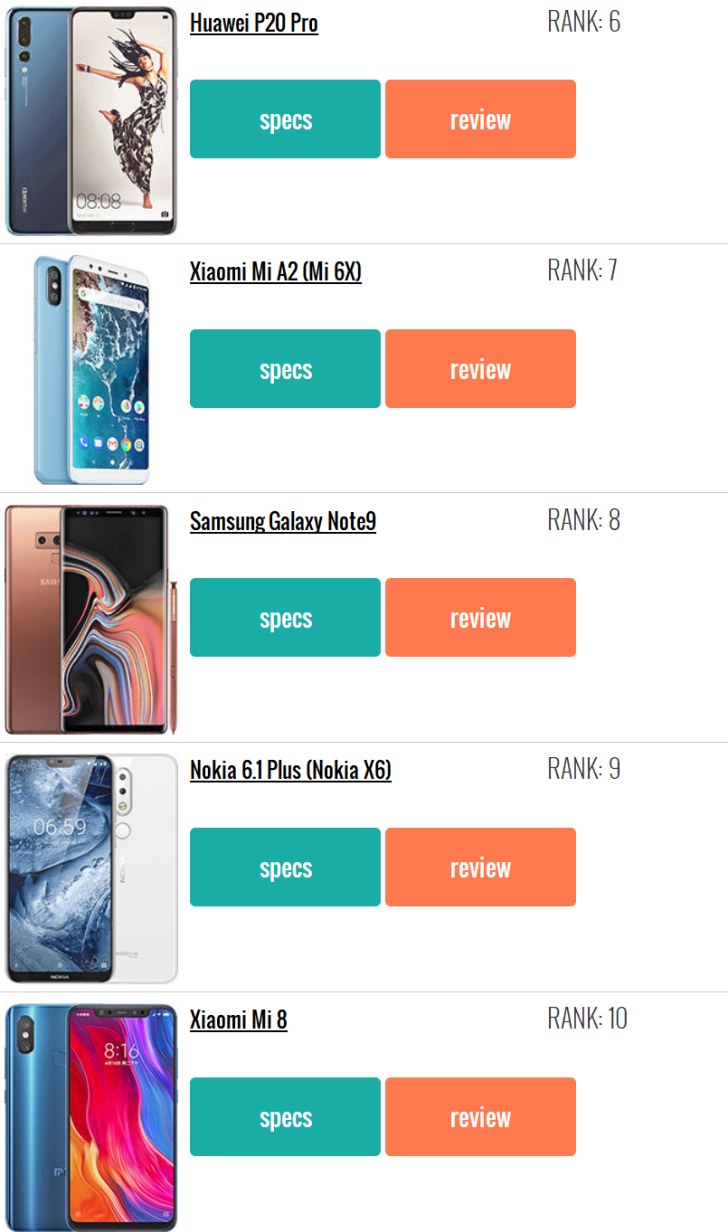
Task: Click the Xiaomi Mi A2 phone thumbnail
Action: [92, 370]
